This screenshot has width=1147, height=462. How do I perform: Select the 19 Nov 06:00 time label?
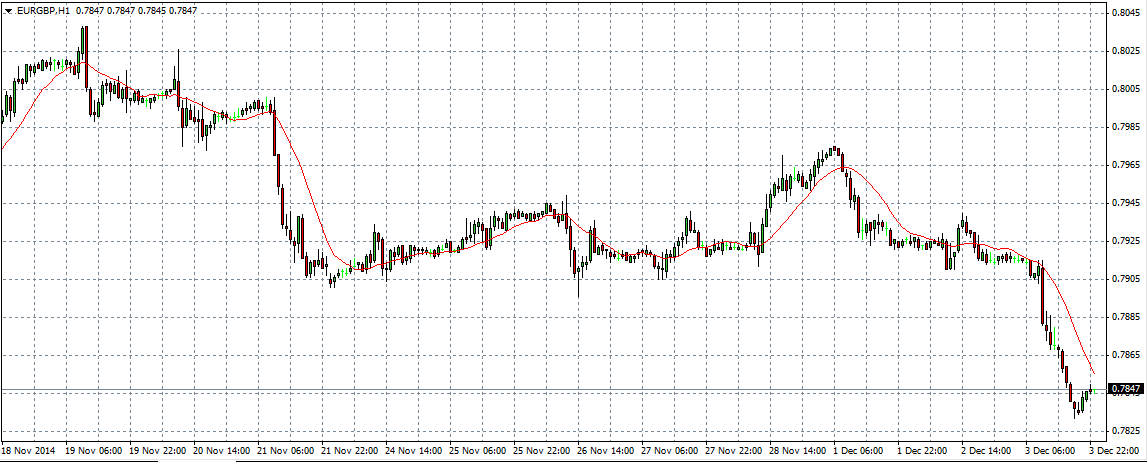[x=93, y=451]
